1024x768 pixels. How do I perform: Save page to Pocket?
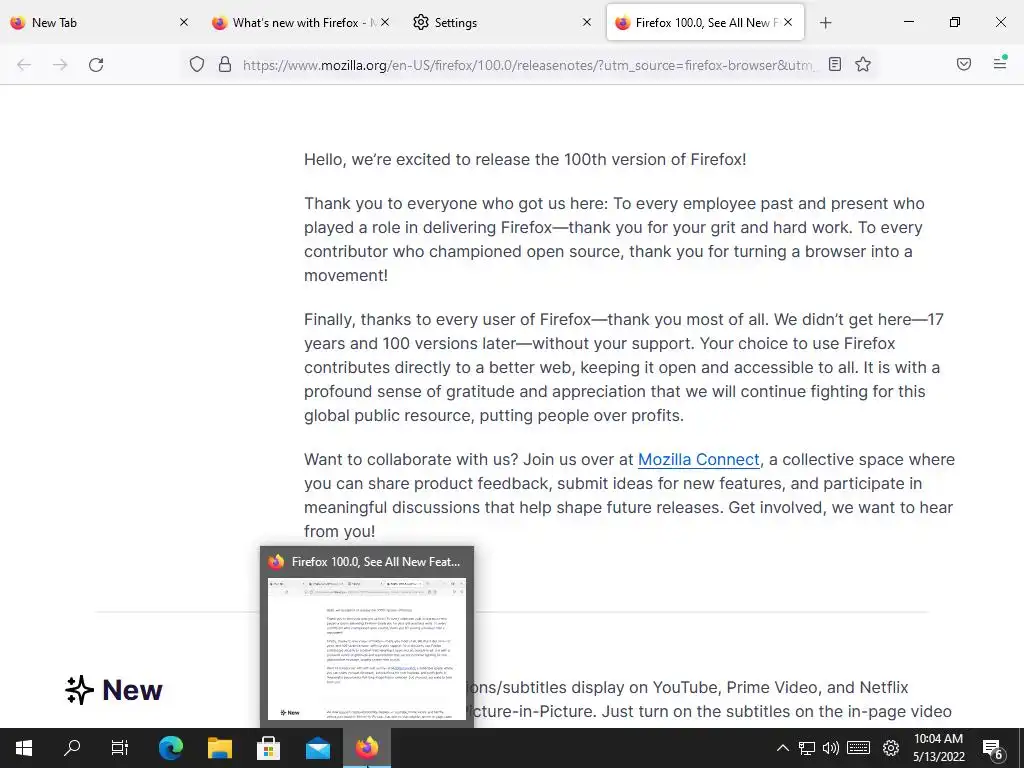point(964,64)
